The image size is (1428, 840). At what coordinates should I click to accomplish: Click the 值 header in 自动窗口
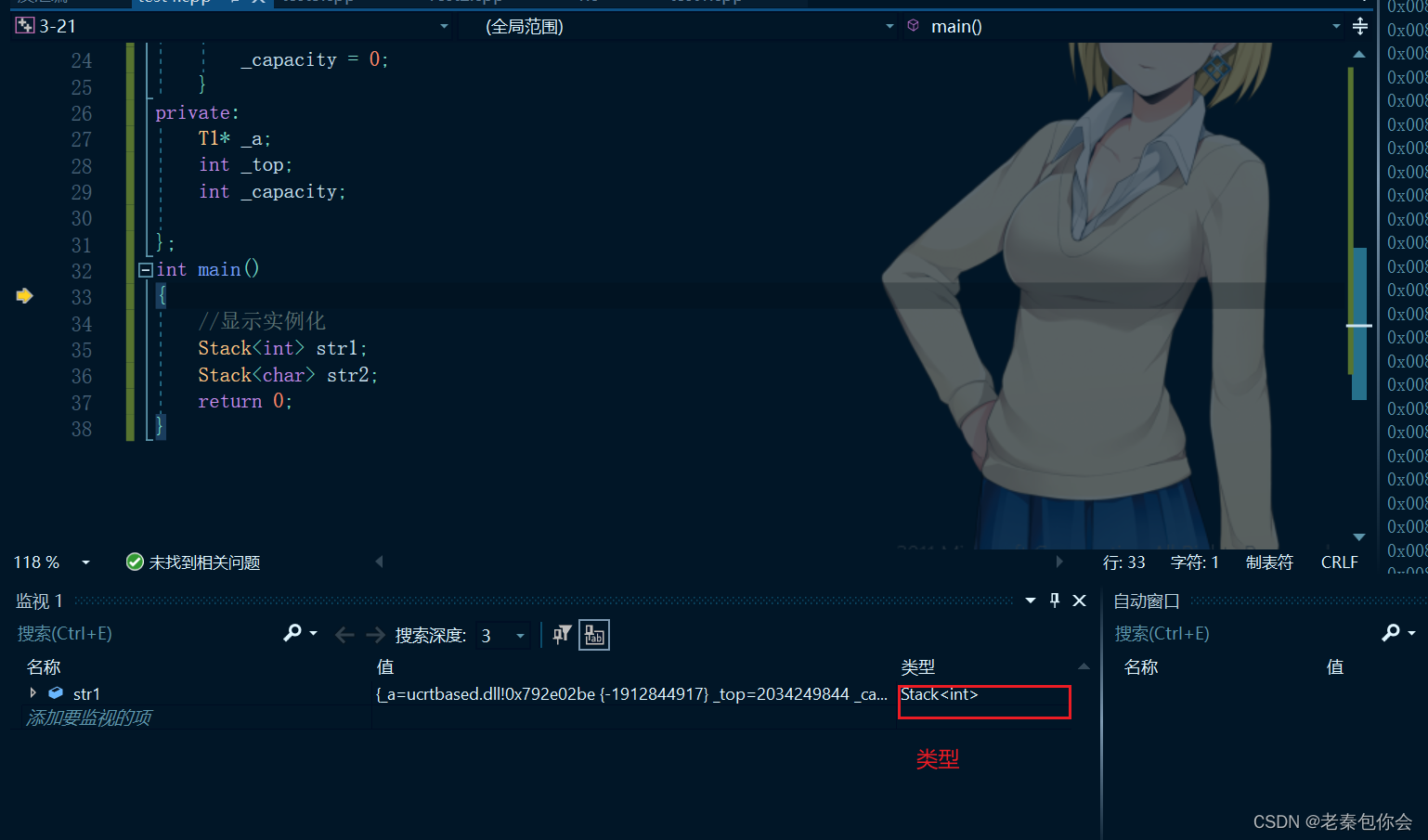1335,667
